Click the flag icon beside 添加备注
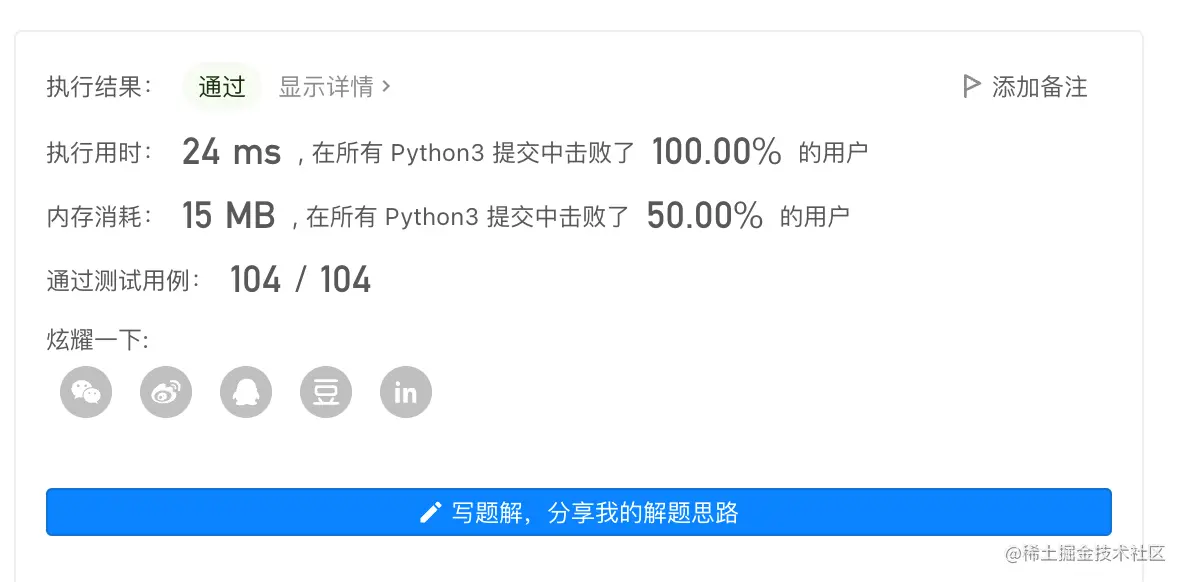The image size is (1184, 582). [x=970, y=87]
